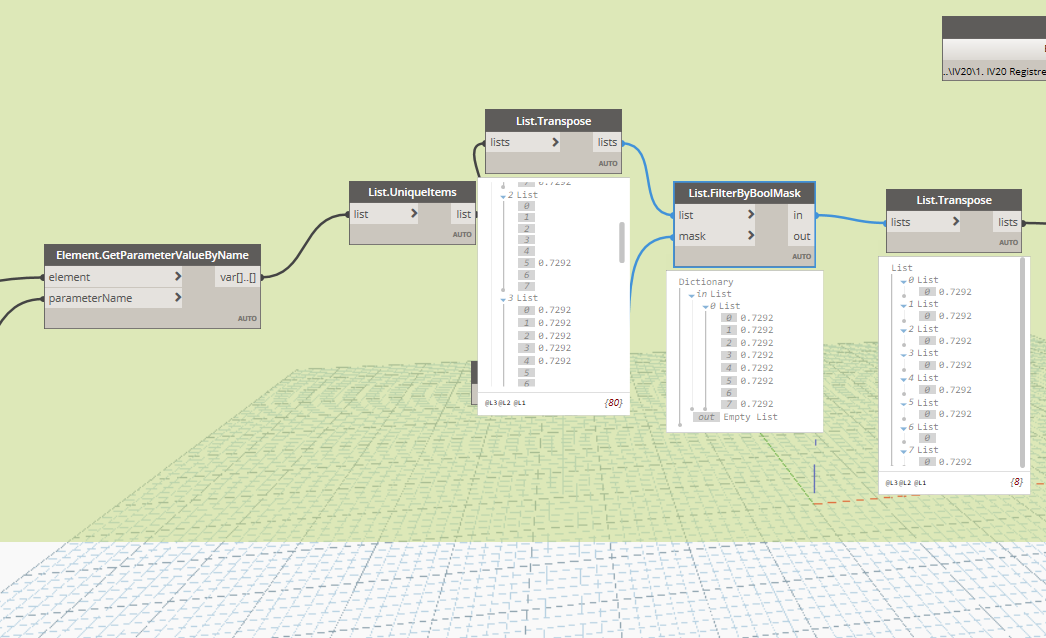Collapse '3 List' in middle Transpose preview
The image size is (1046, 638).
(503, 300)
